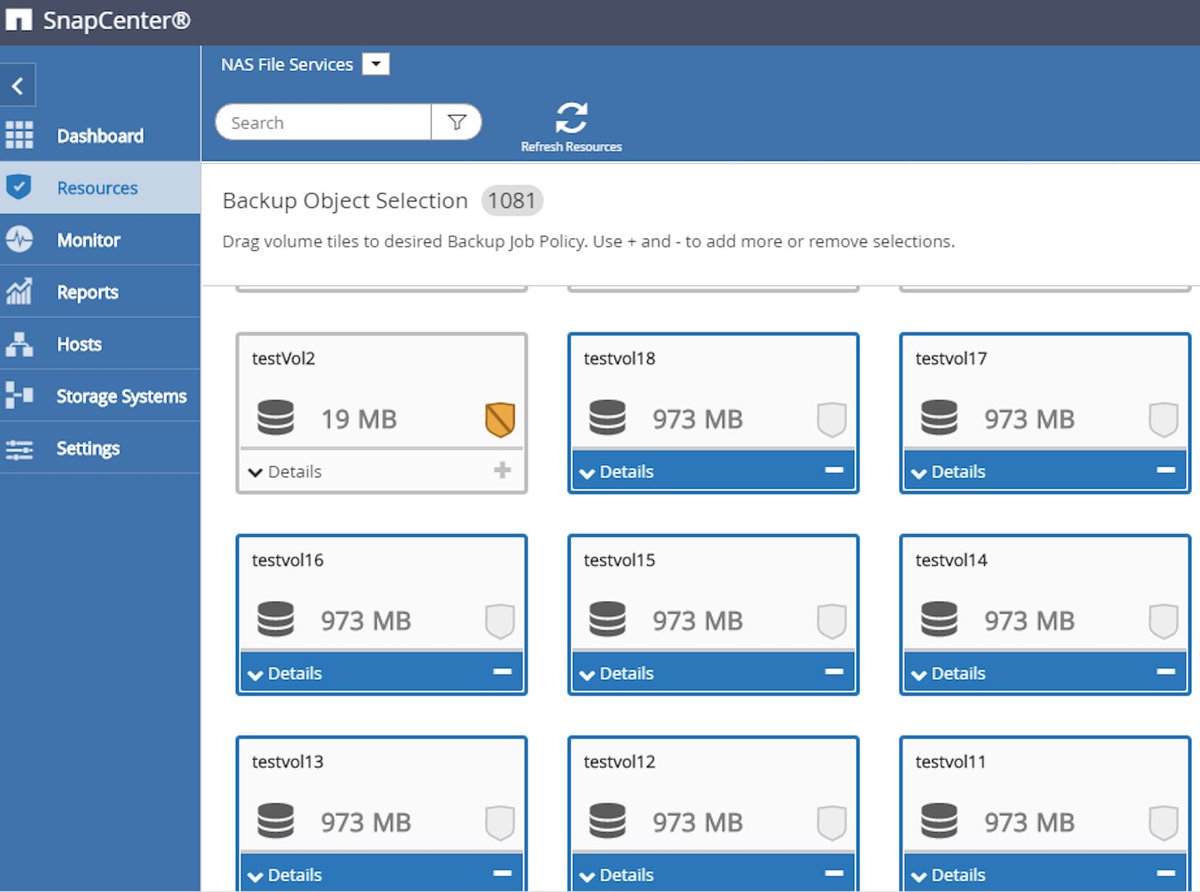Click the database icon on testvol14
1200x892 pixels.
point(939,620)
